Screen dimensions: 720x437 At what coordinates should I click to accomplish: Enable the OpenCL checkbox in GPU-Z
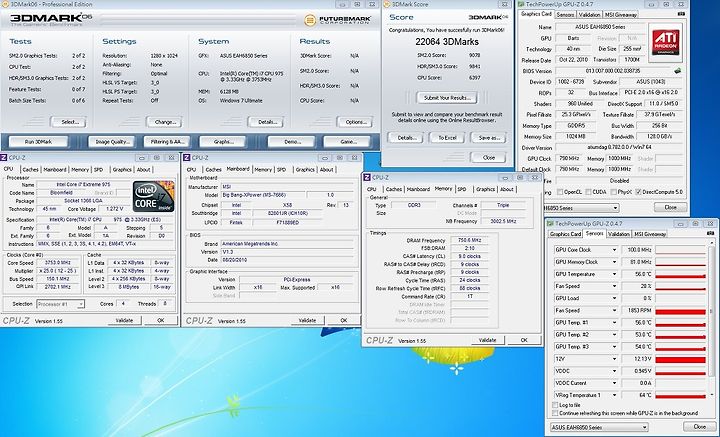coord(560,192)
